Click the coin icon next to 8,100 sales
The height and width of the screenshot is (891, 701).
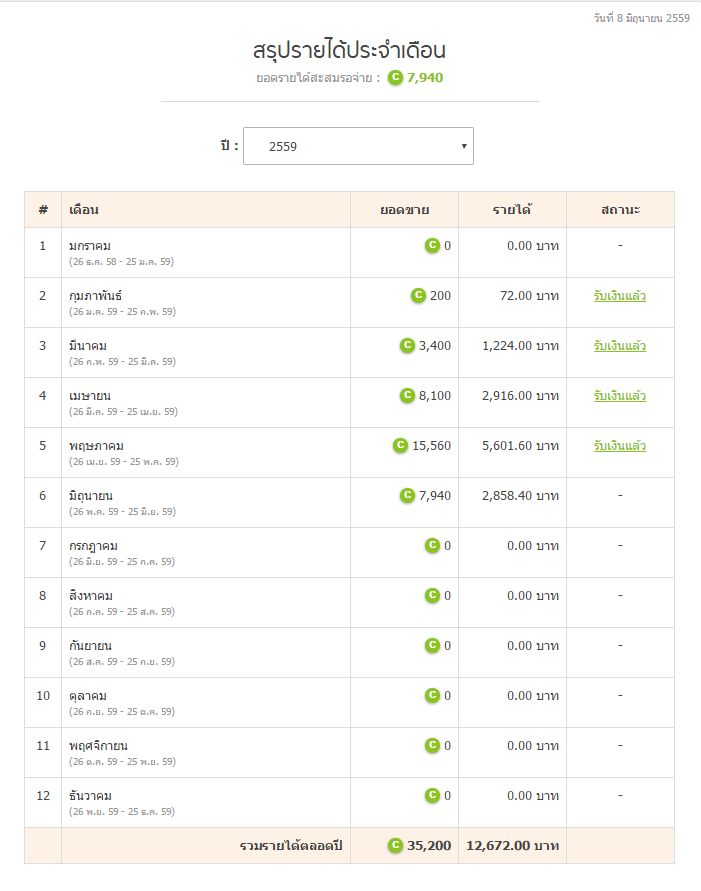coord(407,396)
